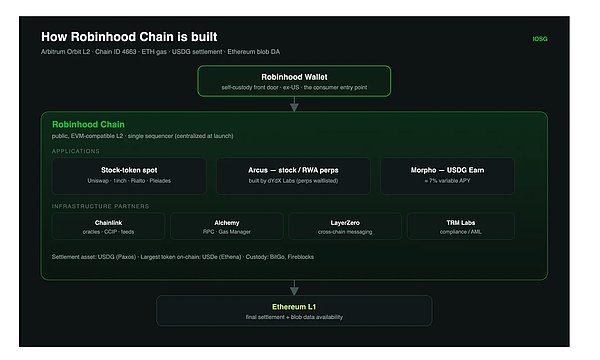Image resolution: width=600 pixels, height=360 pixels.
Task: Click the Robinhood Wallet box
Action: coord(294,81)
